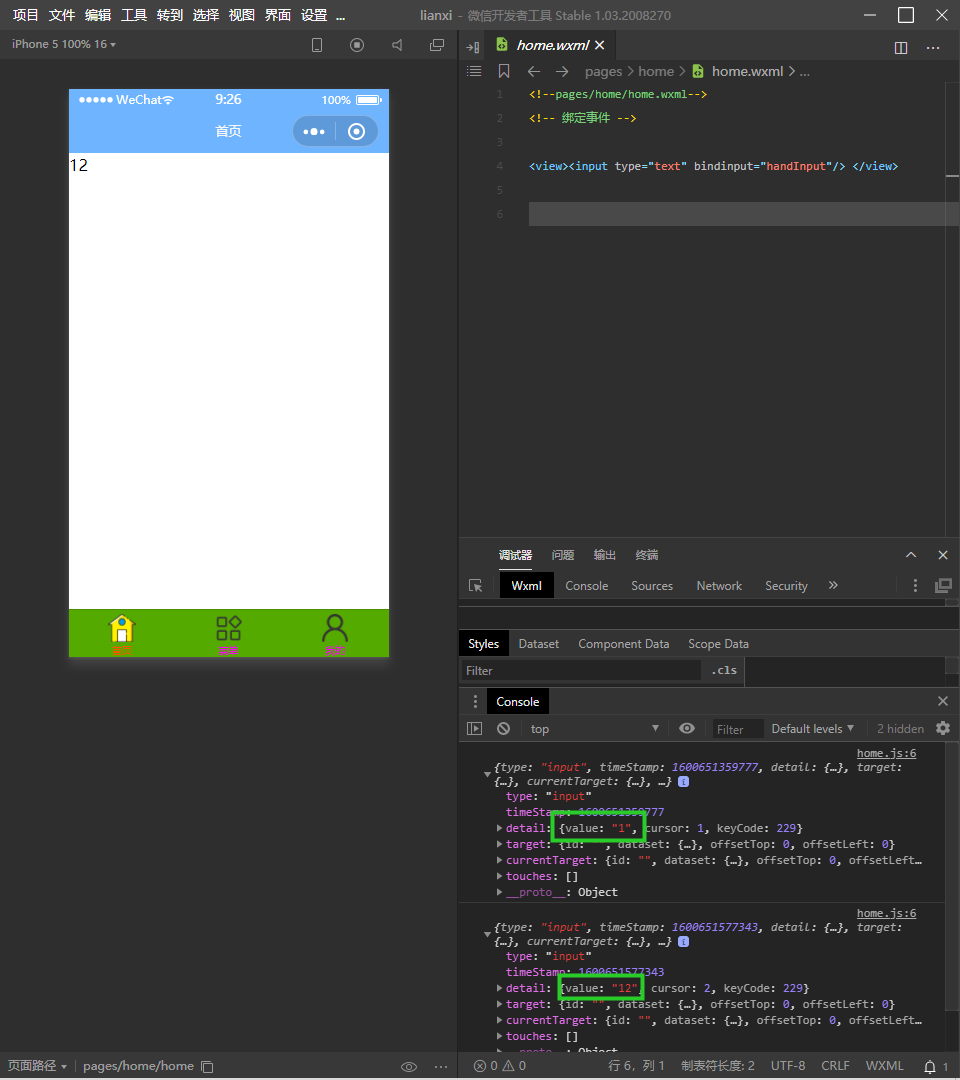The width and height of the screenshot is (960, 1080).
Task: Click the simulator capsule close circle
Action: point(356,131)
